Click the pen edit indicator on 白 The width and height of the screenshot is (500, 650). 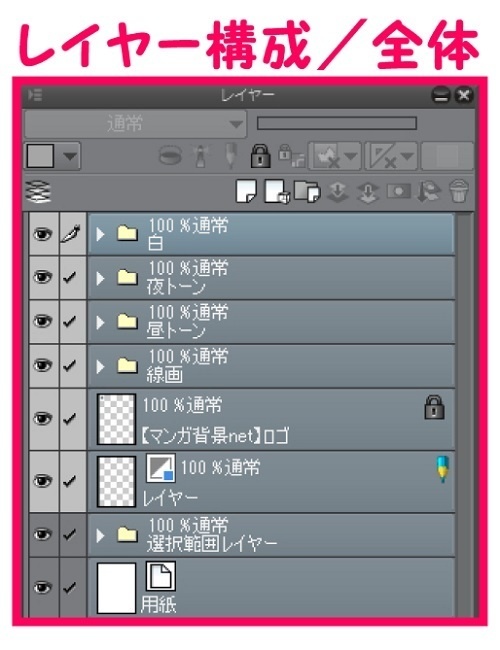point(71,234)
